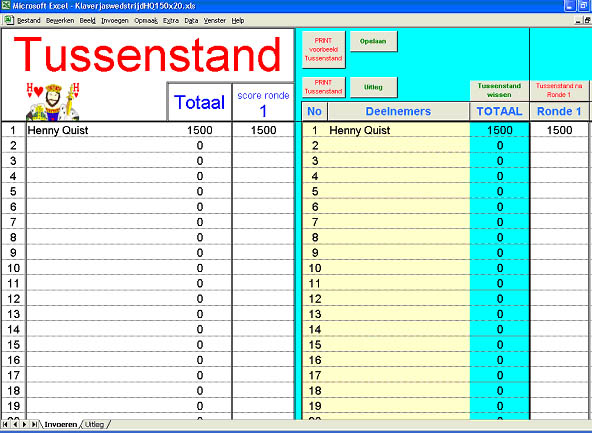
Task: Open the Data menu
Action: 191,20
